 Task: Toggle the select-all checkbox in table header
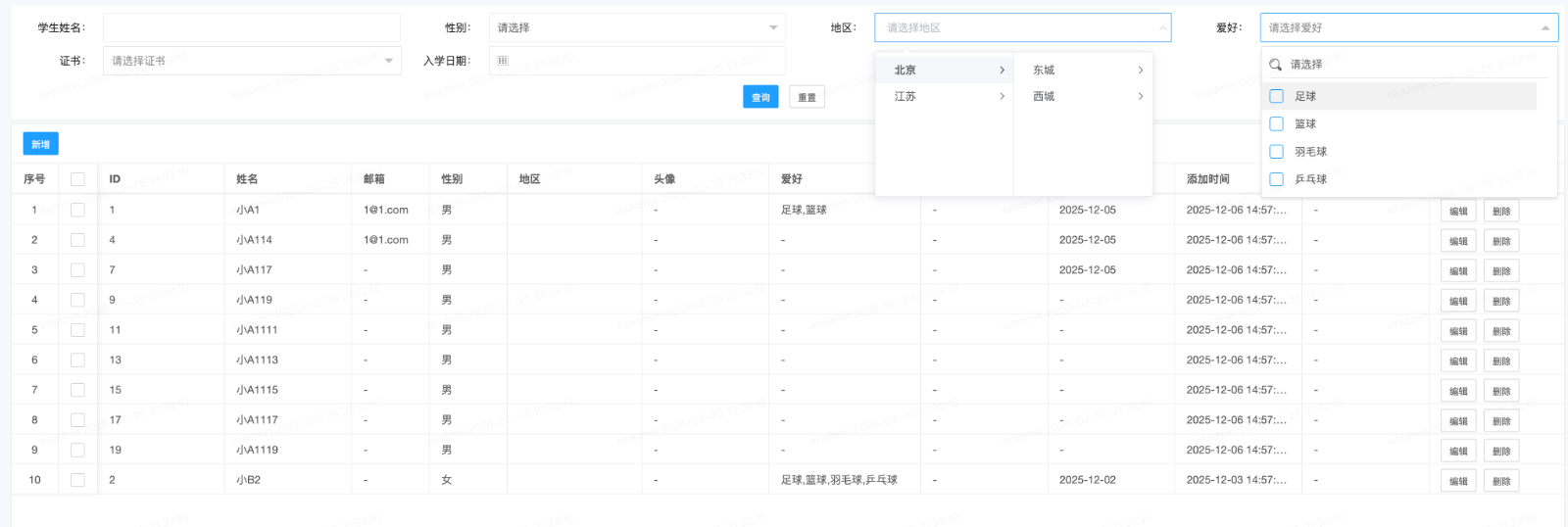(77, 179)
